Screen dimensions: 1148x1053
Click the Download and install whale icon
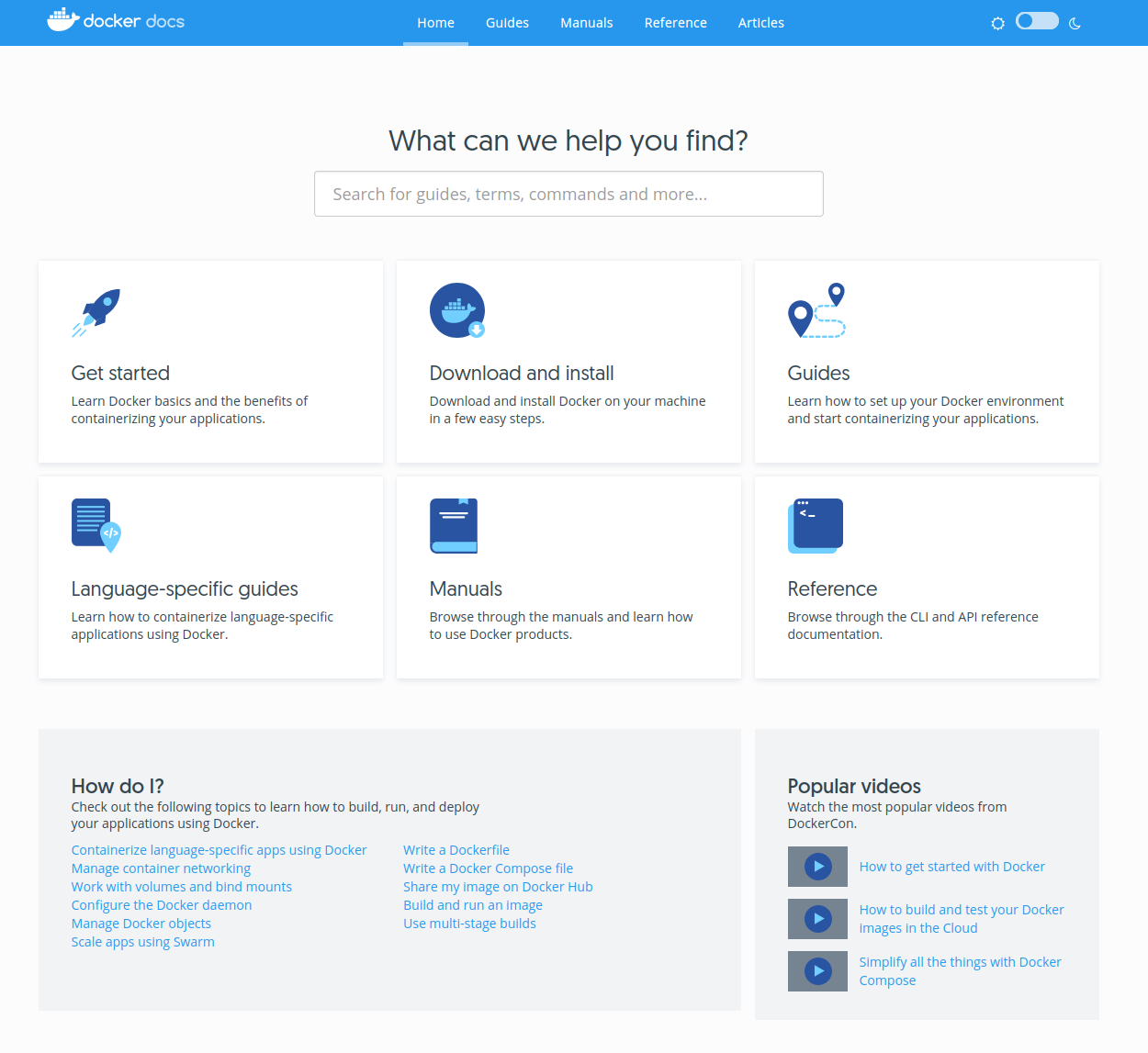pos(457,310)
